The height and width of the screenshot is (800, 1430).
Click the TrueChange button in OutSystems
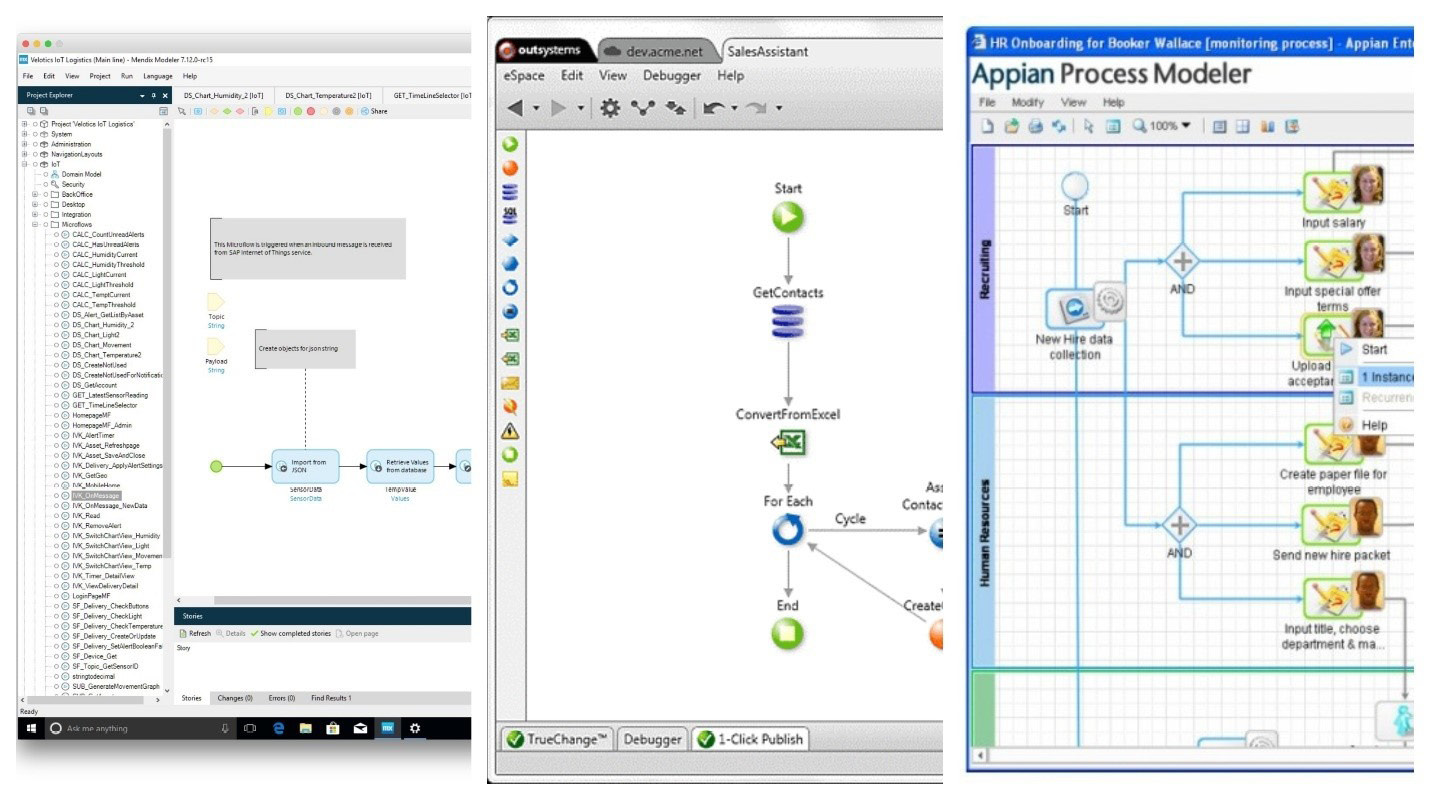pos(557,739)
